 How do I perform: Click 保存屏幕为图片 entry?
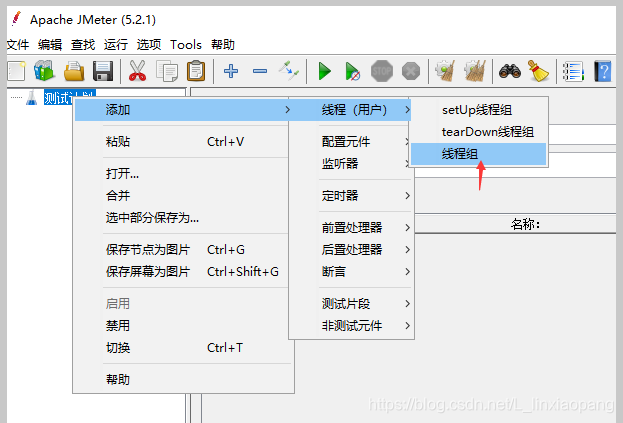tap(183, 272)
